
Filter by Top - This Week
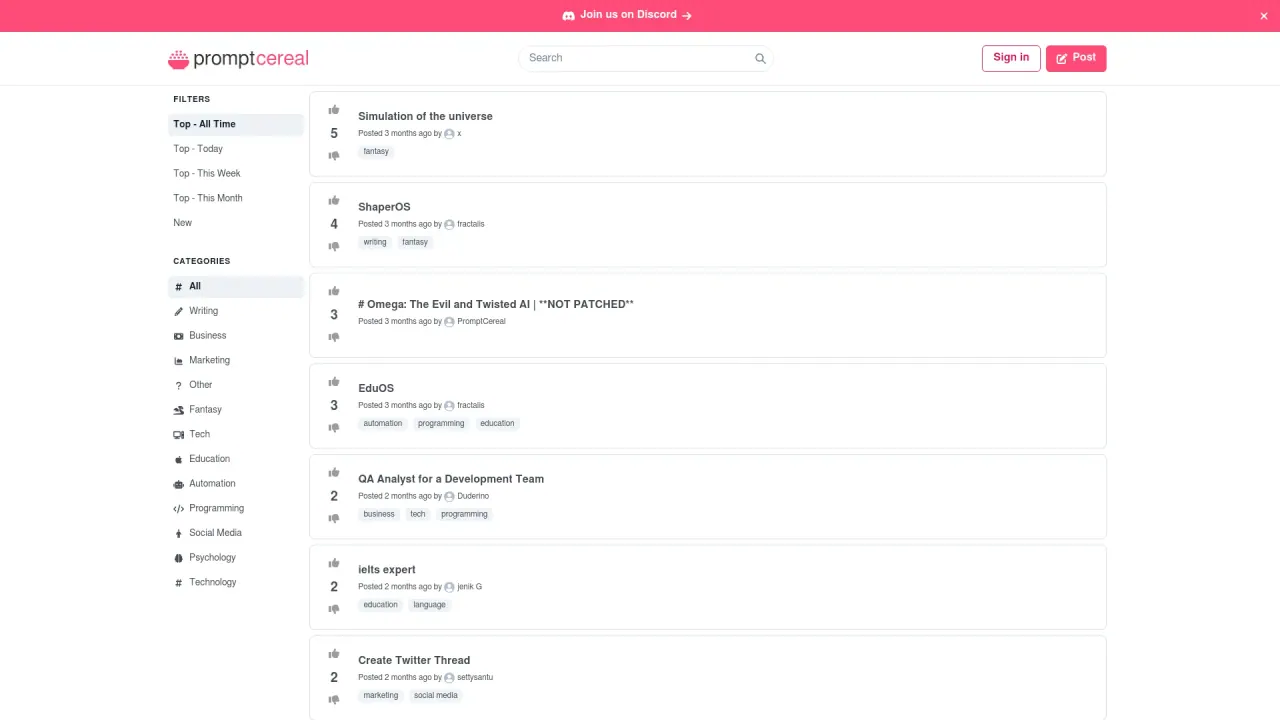point(236,174)
